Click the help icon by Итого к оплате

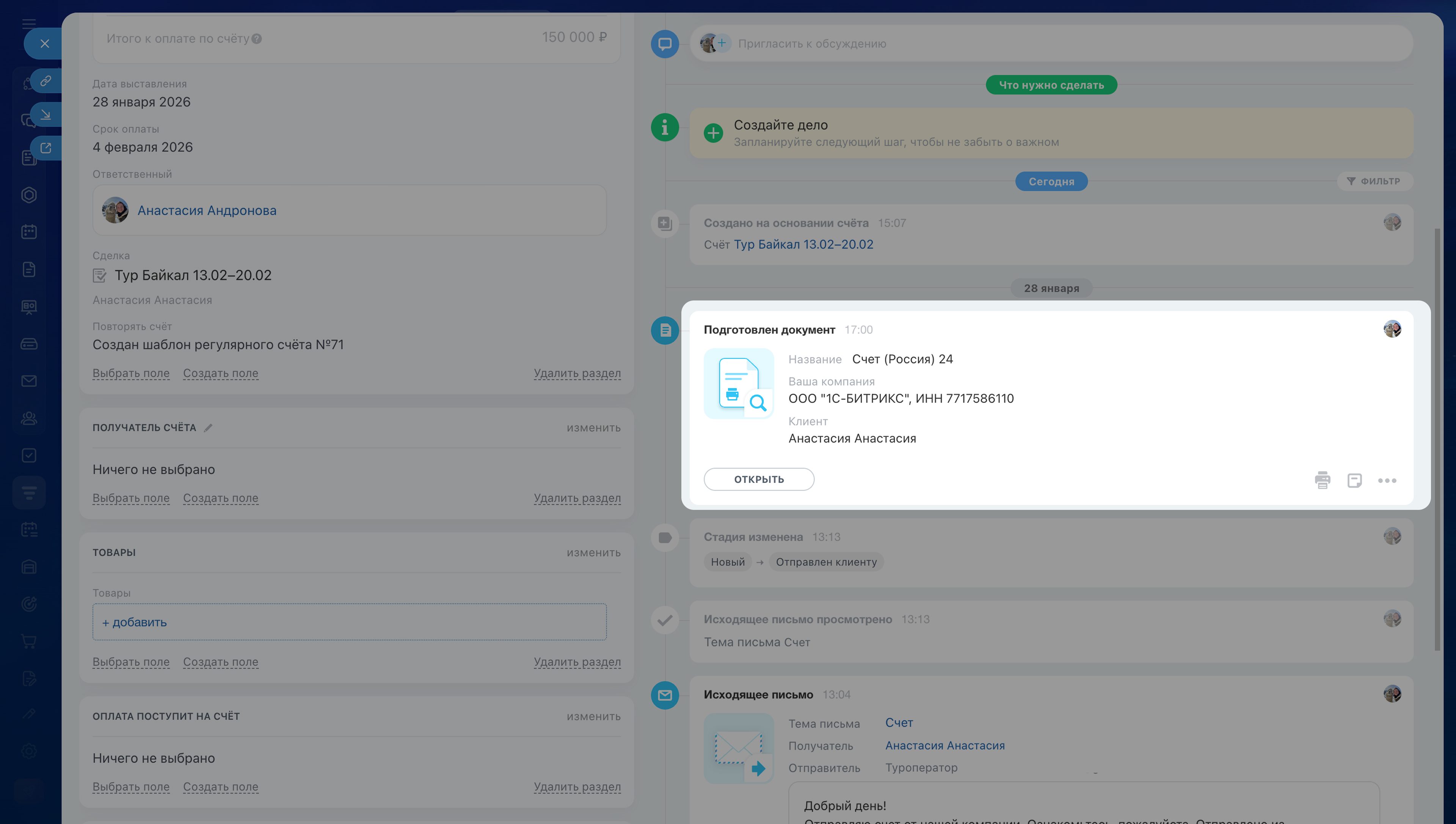click(x=257, y=39)
